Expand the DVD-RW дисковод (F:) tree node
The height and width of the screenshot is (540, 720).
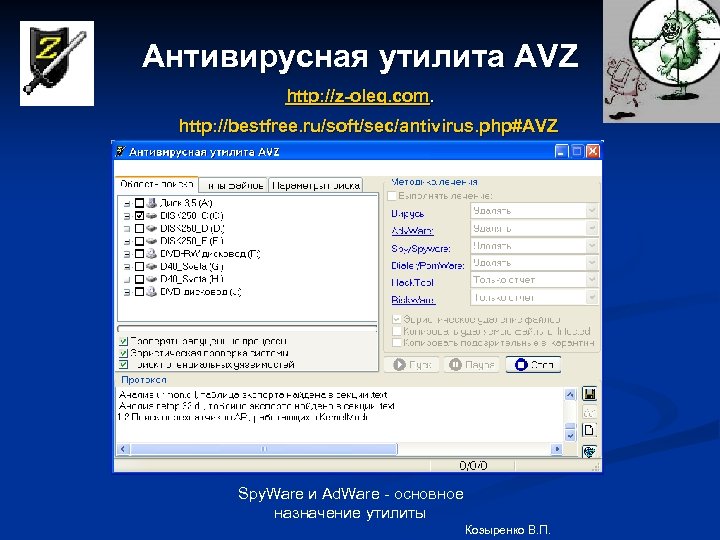[127, 254]
